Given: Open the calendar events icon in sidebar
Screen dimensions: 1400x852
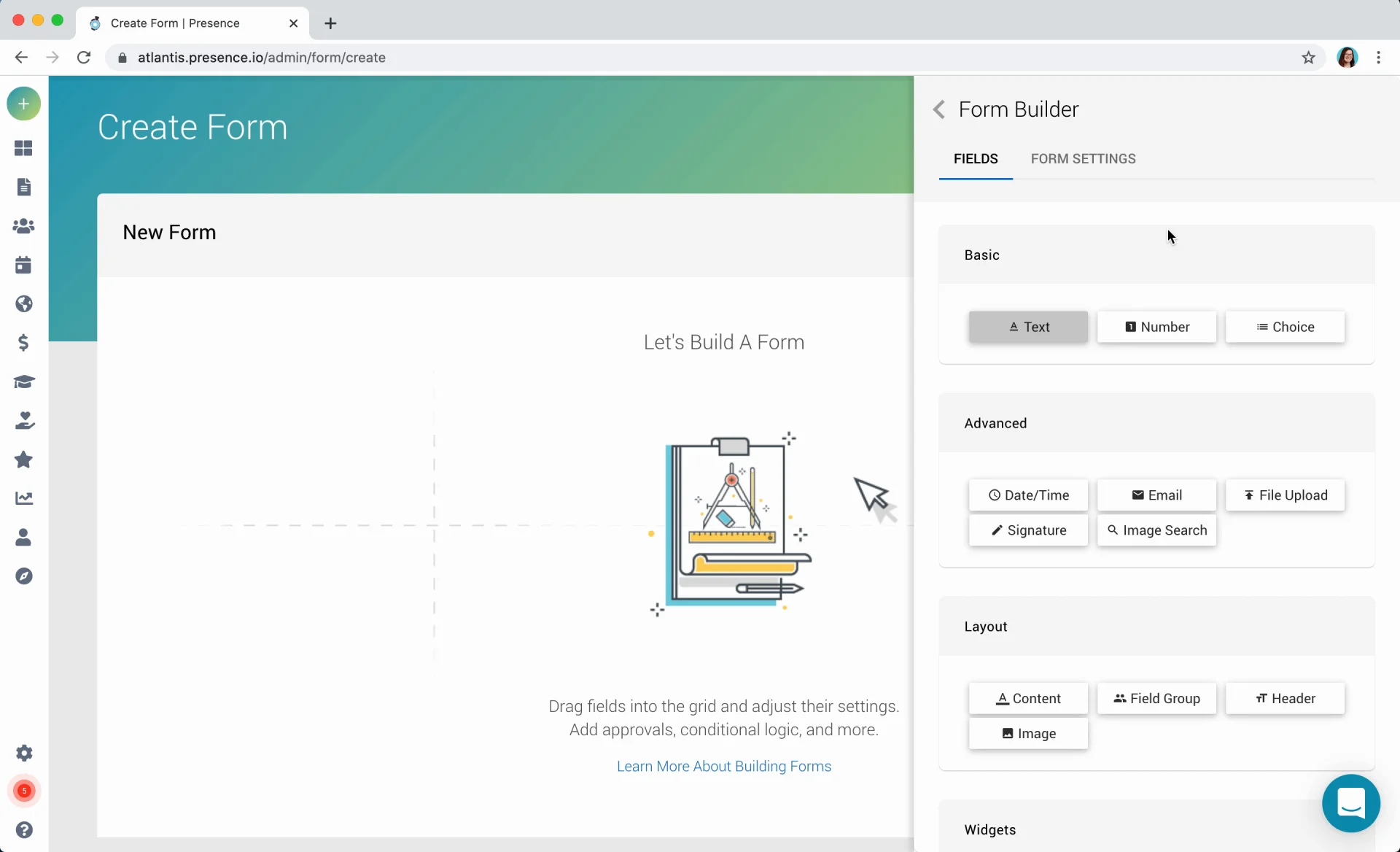Looking at the screenshot, I should 23,265.
